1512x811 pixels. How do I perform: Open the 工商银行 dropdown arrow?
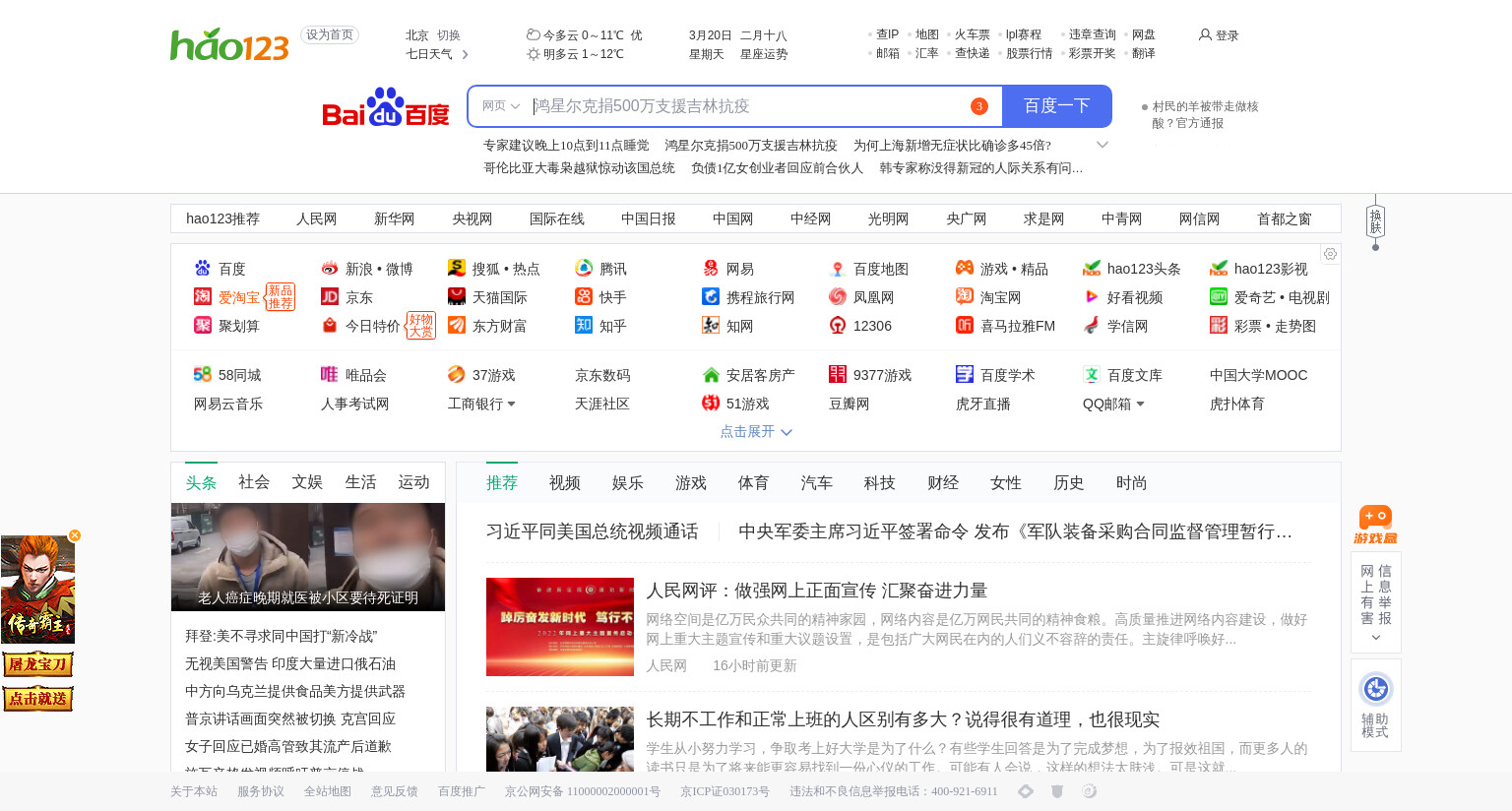(x=511, y=404)
